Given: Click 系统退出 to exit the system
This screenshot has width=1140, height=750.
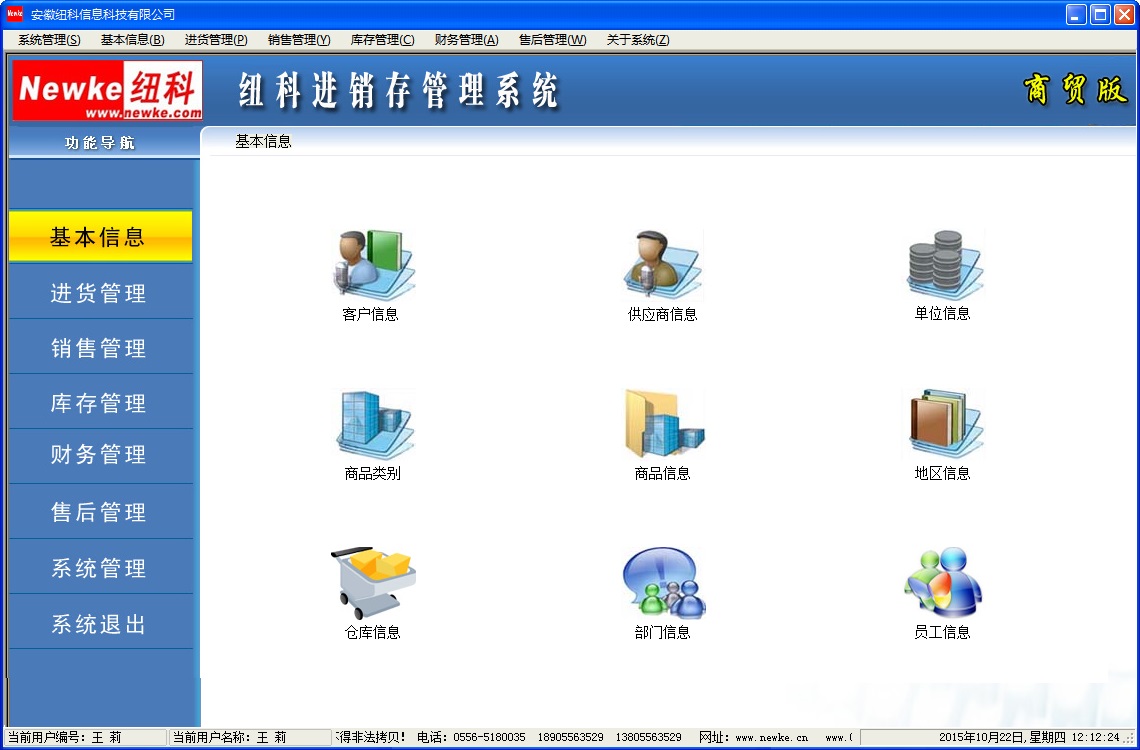Looking at the screenshot, I should point(99,624).
